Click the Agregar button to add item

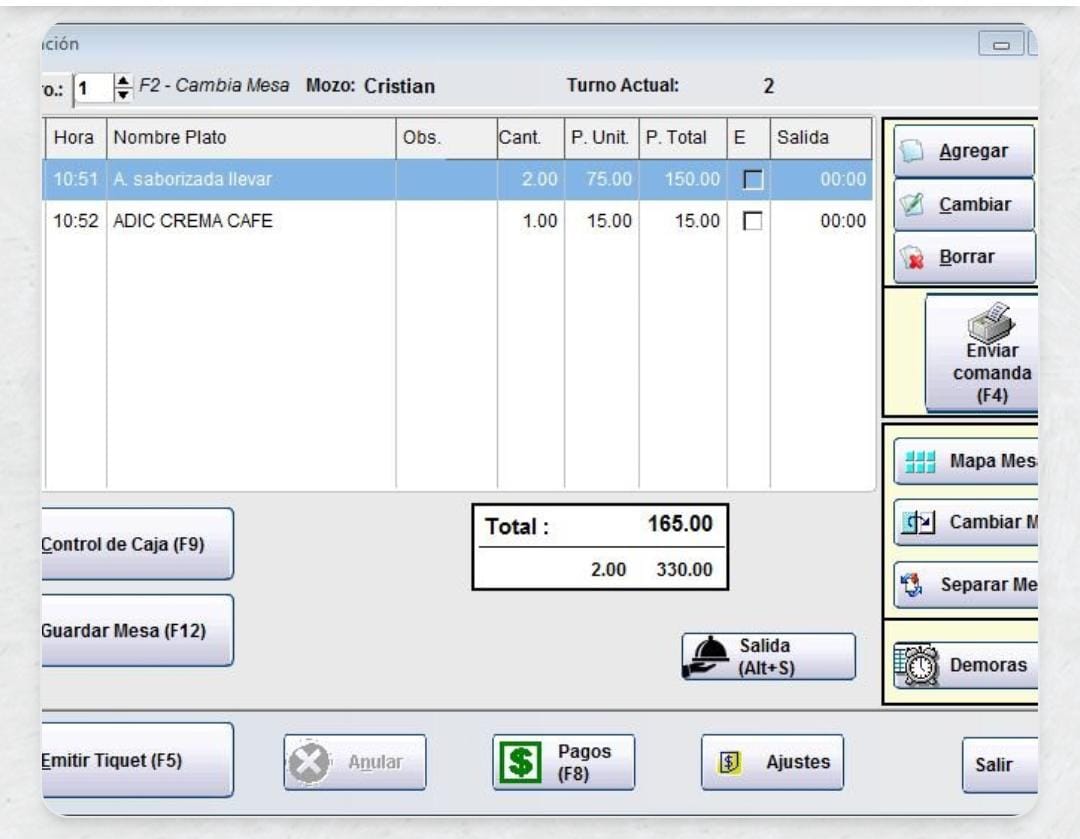[963, 152]
